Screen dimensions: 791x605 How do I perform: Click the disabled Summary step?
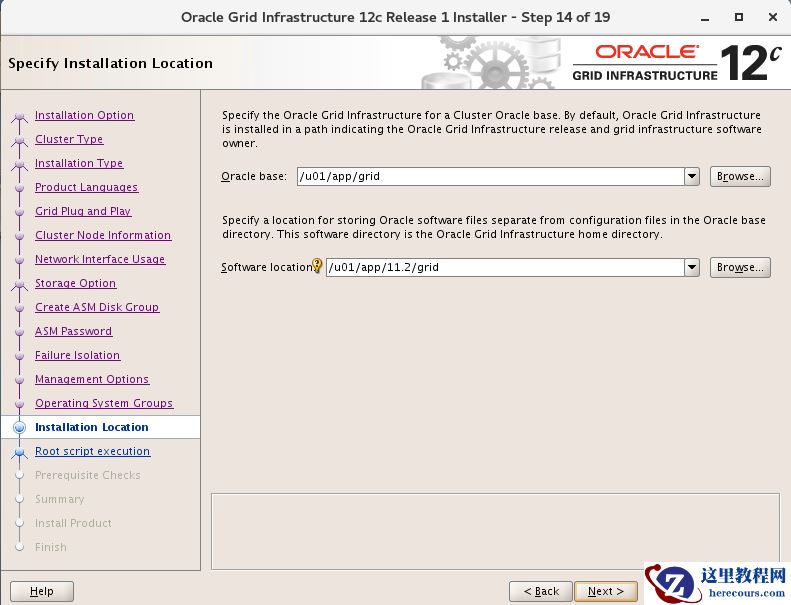click(x=60, y=499)
